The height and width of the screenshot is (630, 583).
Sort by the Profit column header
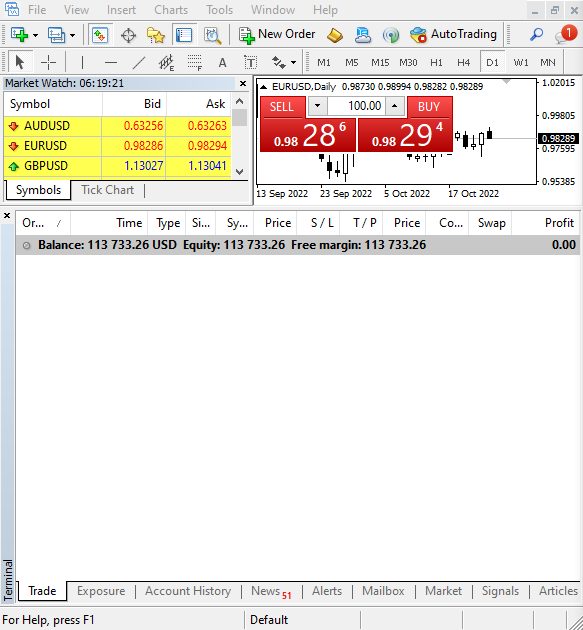pyautogui.click(x=545, y=223)
